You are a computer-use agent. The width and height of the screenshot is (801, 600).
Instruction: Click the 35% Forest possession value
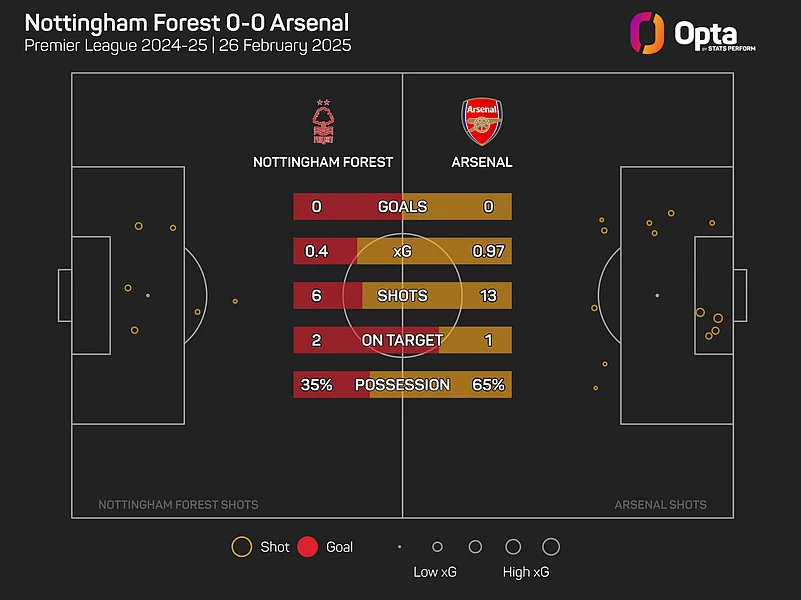tap(316, 385)
